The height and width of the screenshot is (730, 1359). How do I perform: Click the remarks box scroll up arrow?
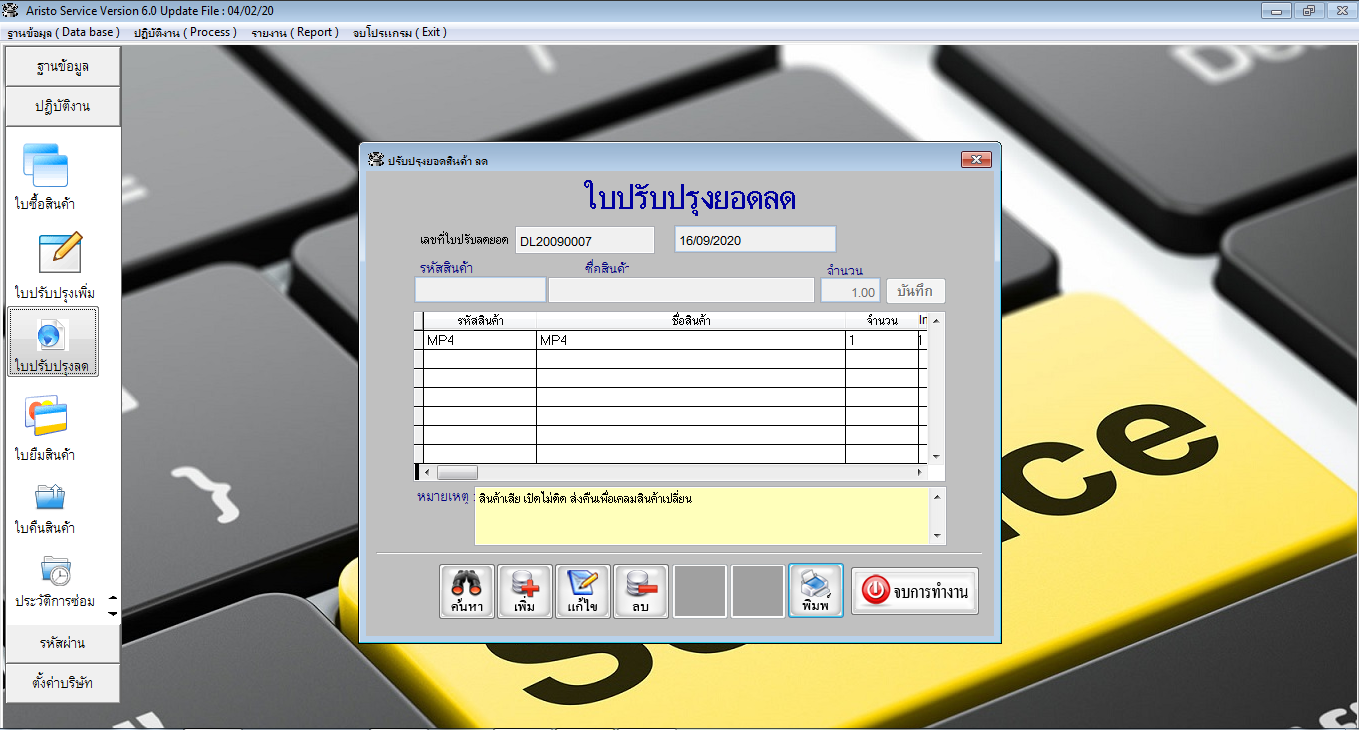(x=937, y=496)
